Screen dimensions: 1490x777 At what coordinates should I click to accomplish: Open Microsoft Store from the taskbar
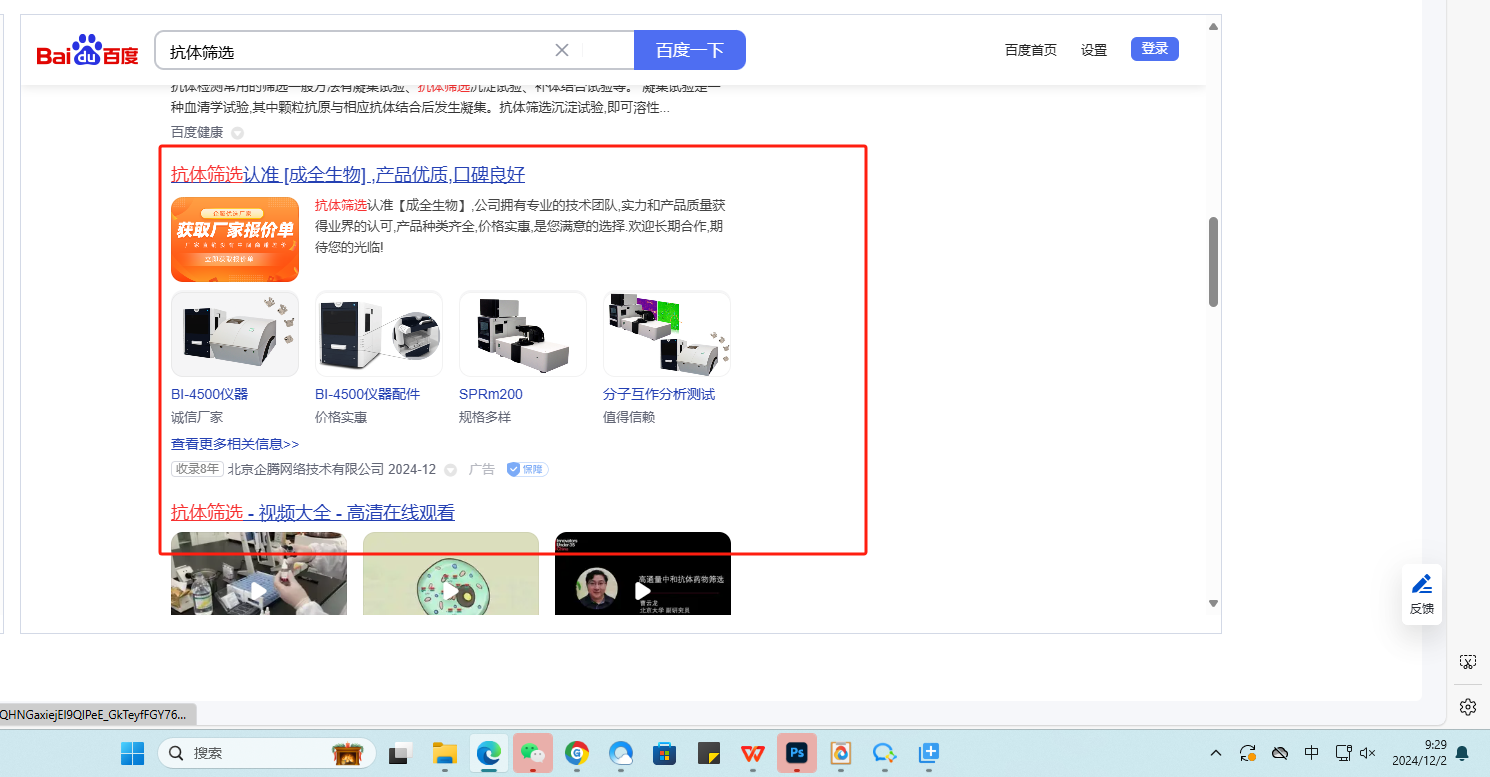665,753
